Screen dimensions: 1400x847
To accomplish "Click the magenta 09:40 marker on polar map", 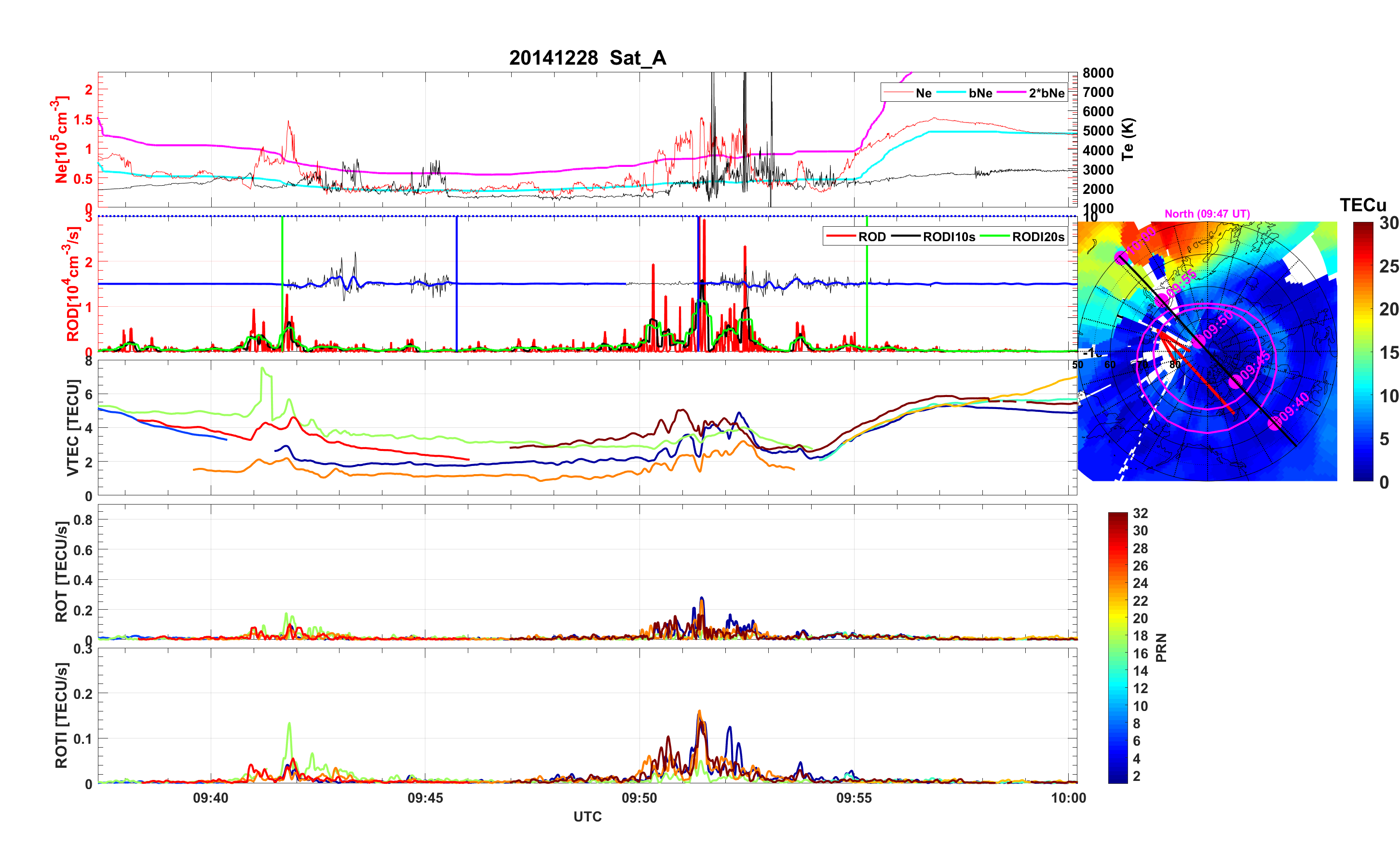I will [1275, 423].
